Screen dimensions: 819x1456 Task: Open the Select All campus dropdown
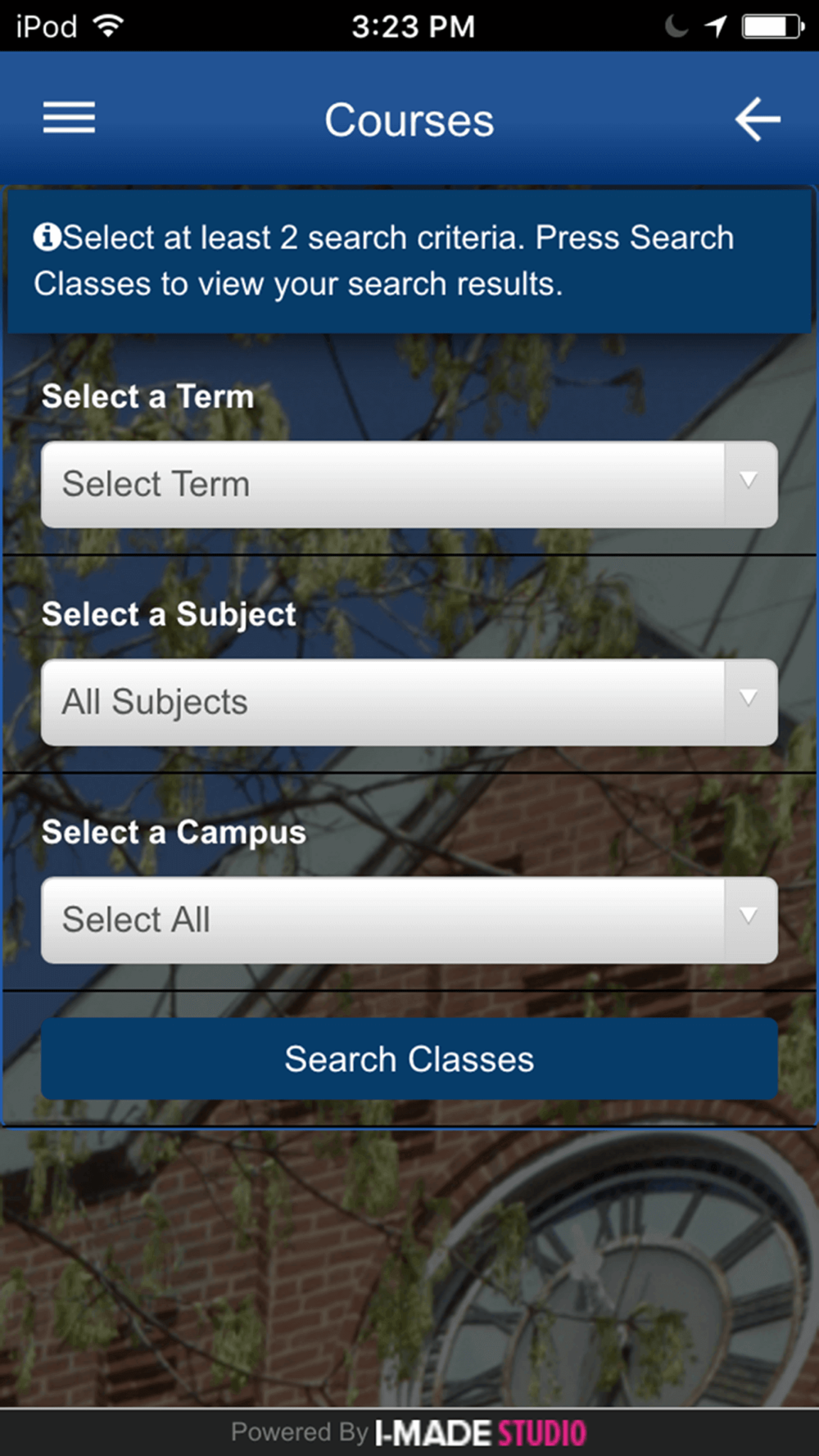[x=409, y=920]
